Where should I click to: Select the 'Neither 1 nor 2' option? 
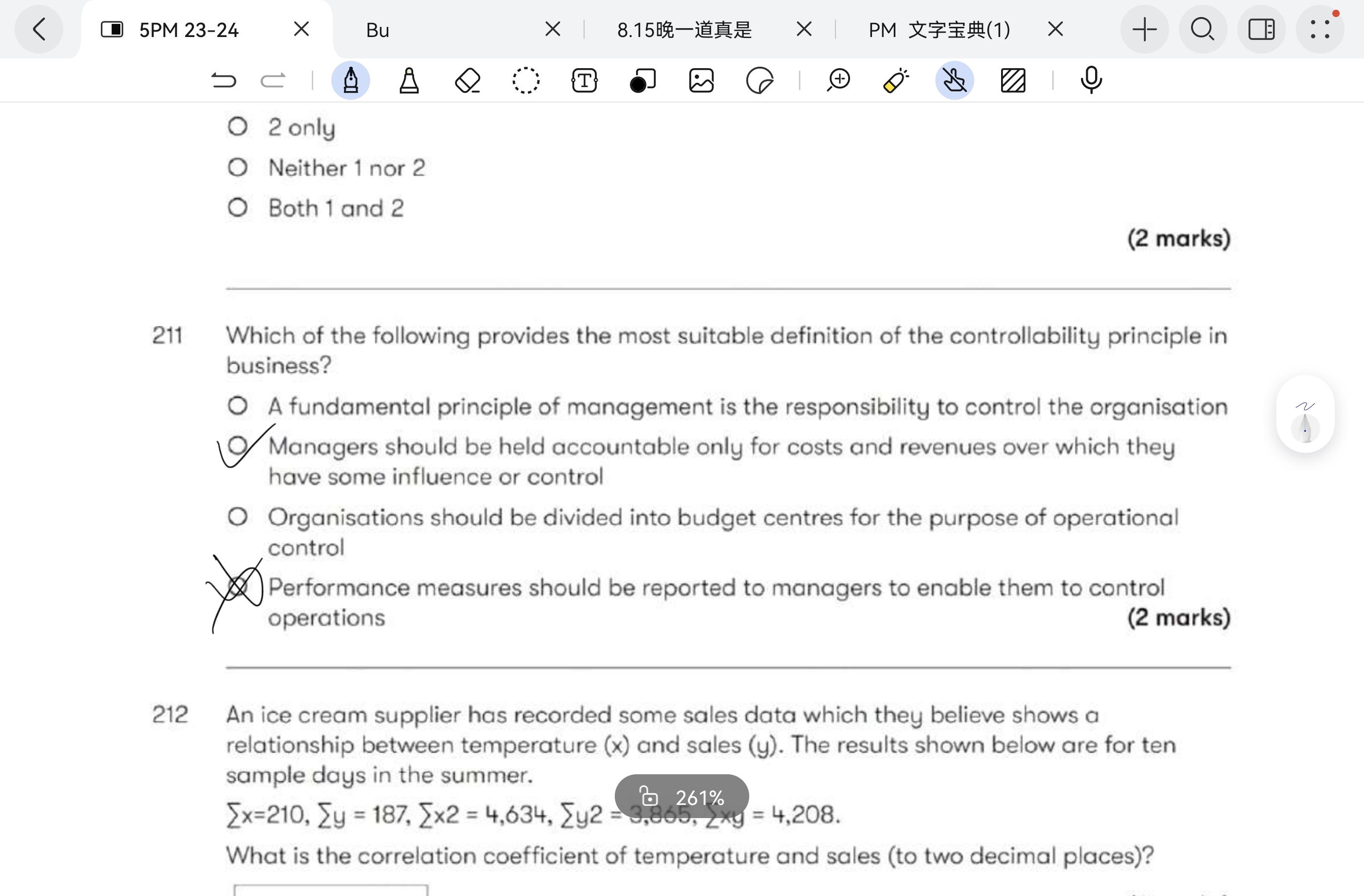point(237,168)
